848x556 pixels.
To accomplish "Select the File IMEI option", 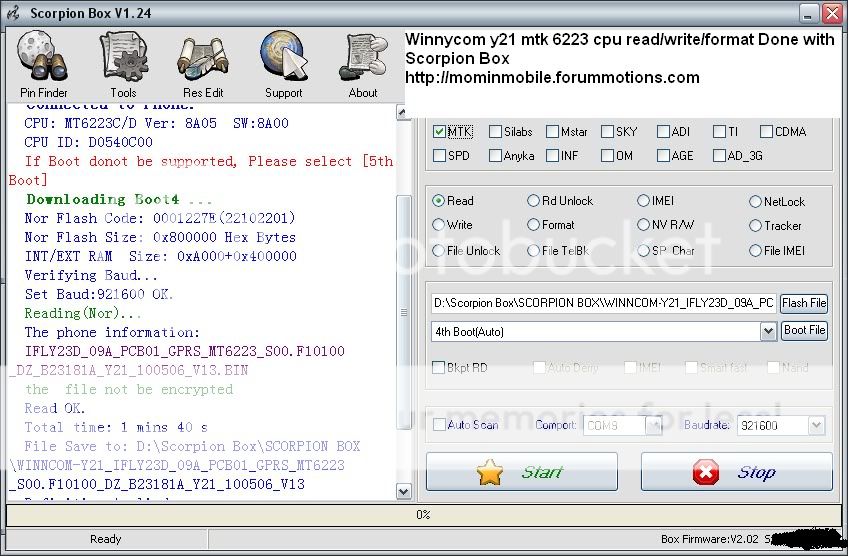I will coord(755,250).
